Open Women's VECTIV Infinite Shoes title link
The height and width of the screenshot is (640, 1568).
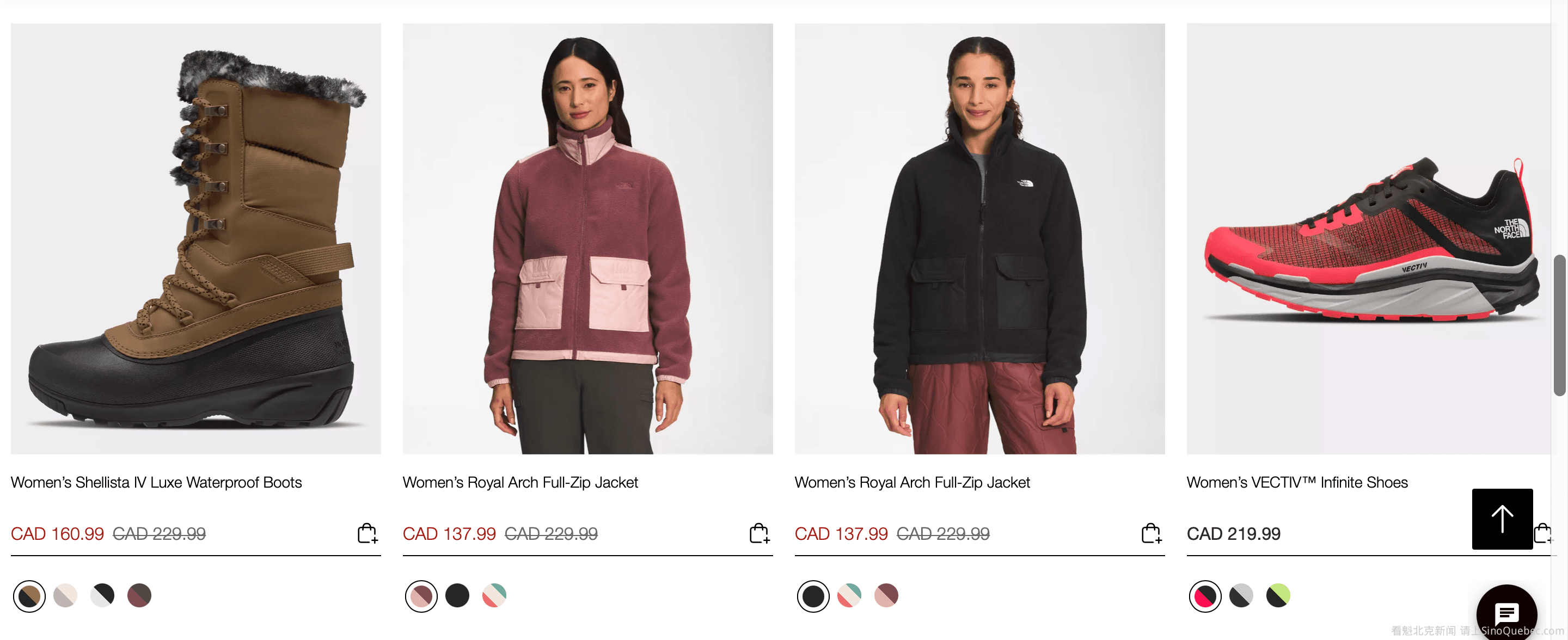pos(1297,482)
